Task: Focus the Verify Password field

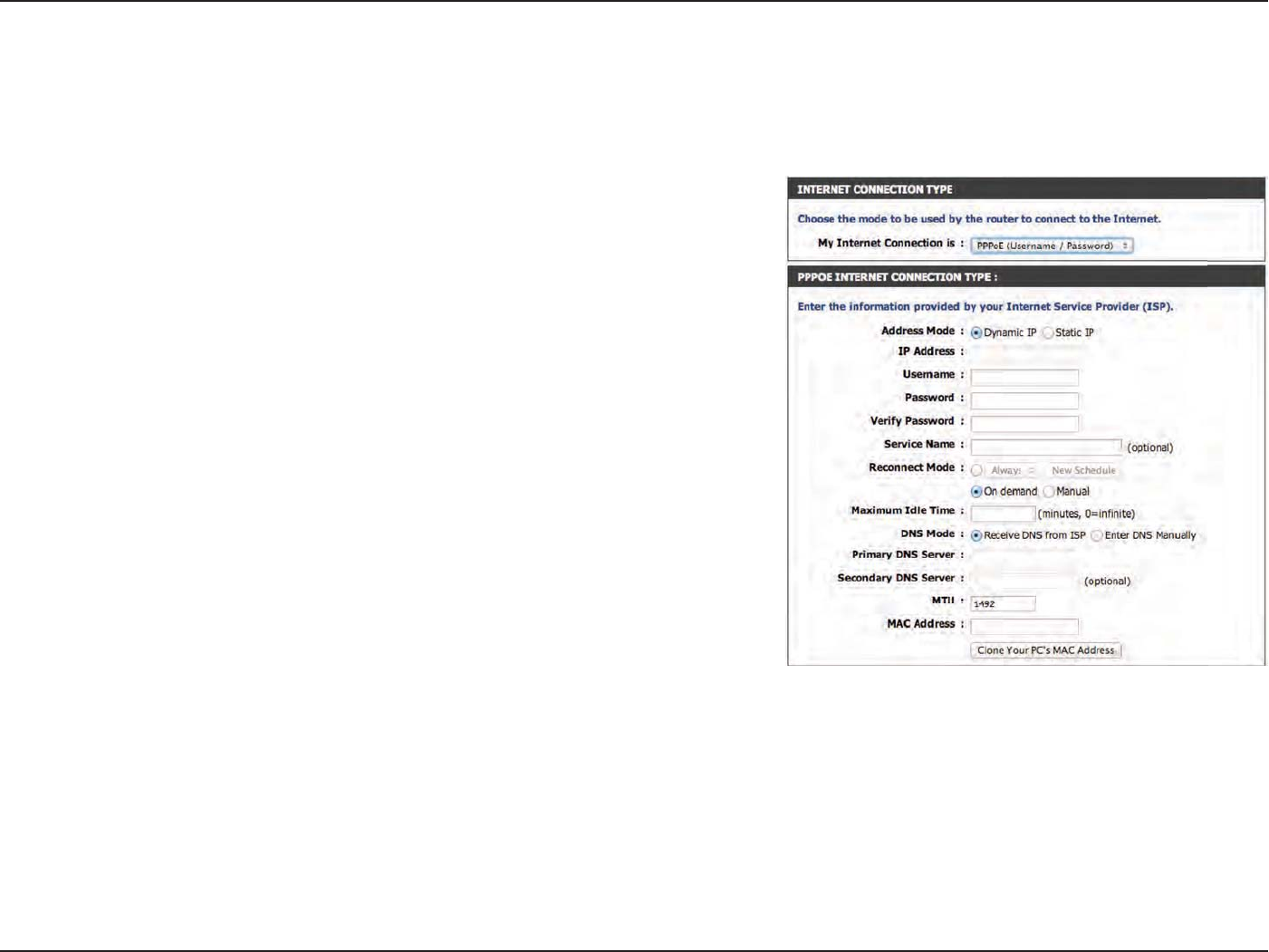Action: [x=1024, y=424]
